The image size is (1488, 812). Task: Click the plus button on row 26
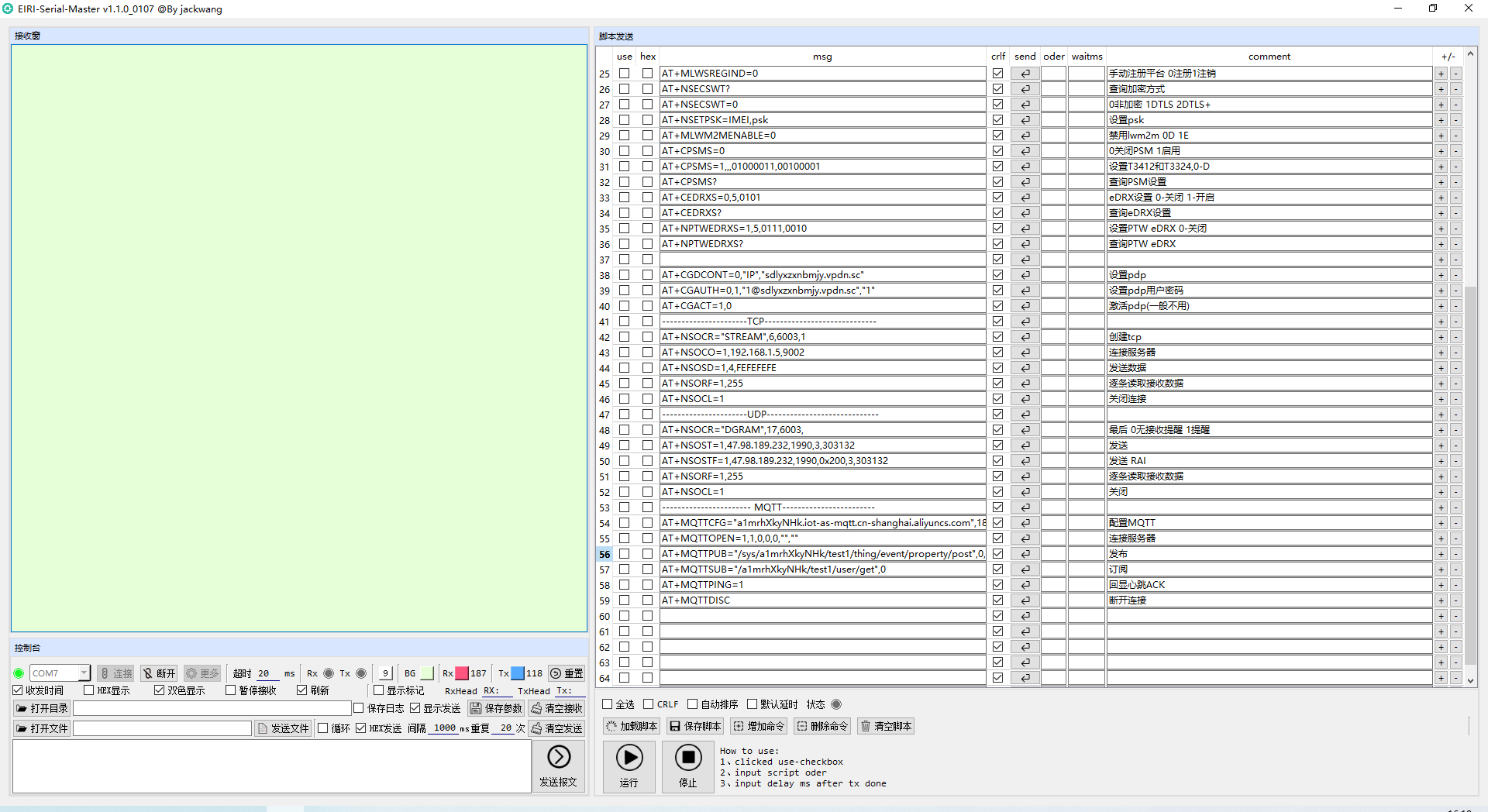(1441, 89)
